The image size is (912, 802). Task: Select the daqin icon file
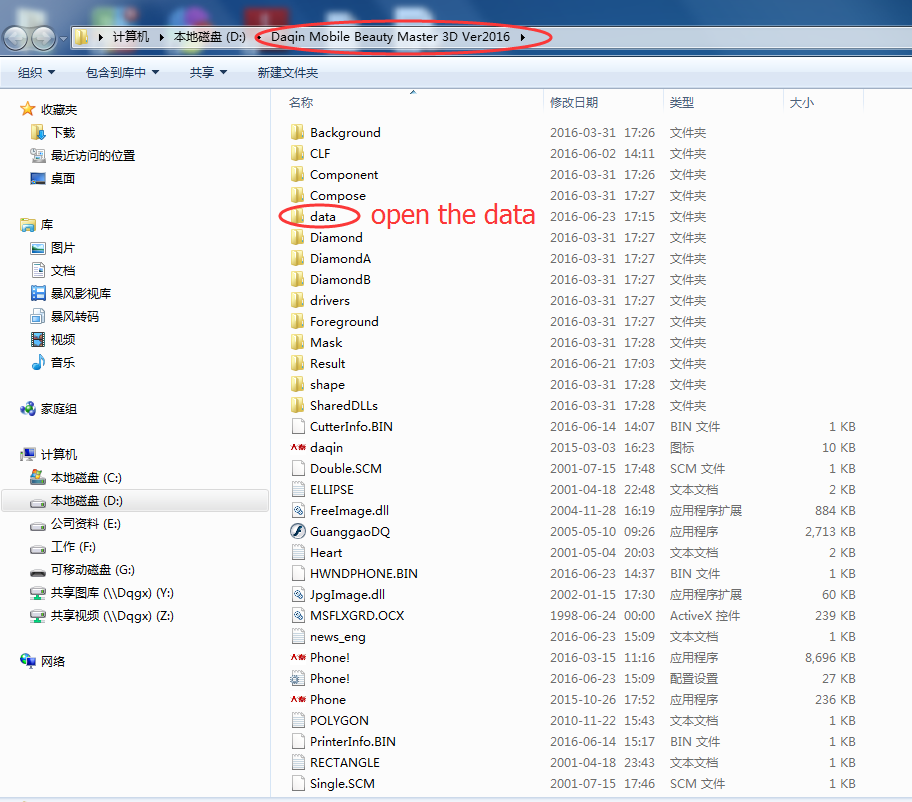[x=326, y=447]
